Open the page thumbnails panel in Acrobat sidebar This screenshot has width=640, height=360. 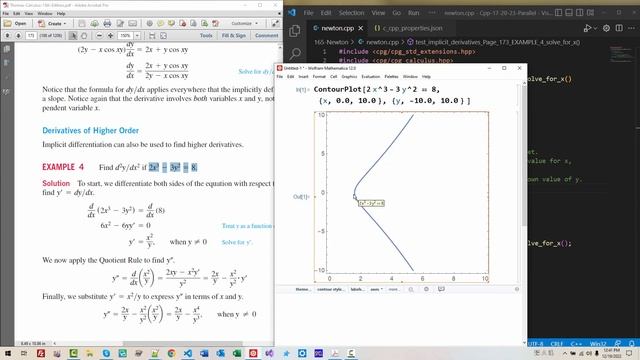pyautogui.click(x=7, y=49)
